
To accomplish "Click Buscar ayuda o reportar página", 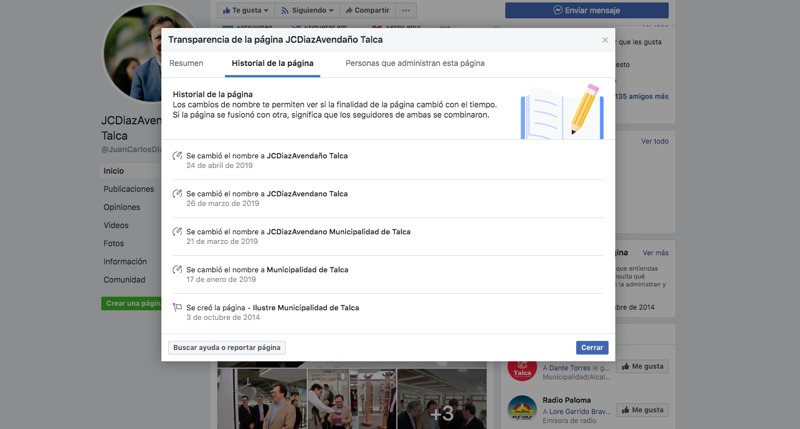I will click(227, 347).
